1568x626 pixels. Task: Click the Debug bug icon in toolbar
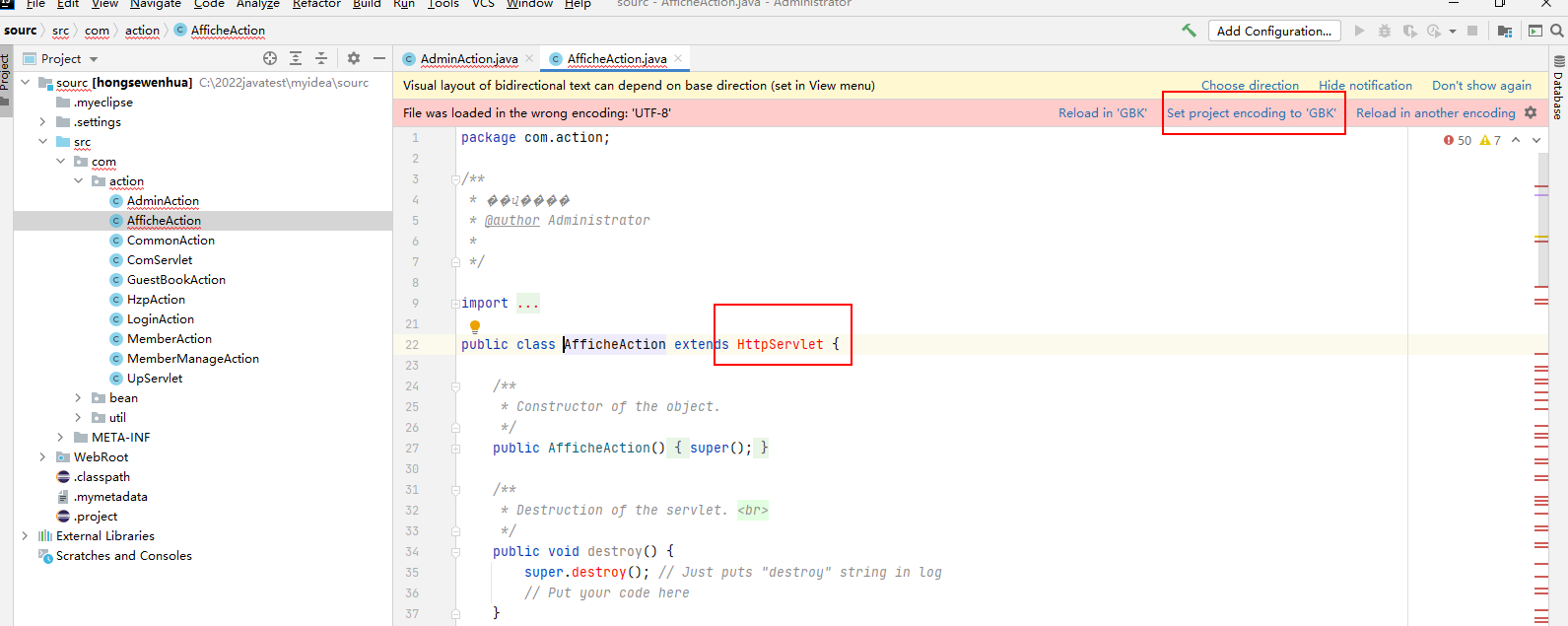1385,31
